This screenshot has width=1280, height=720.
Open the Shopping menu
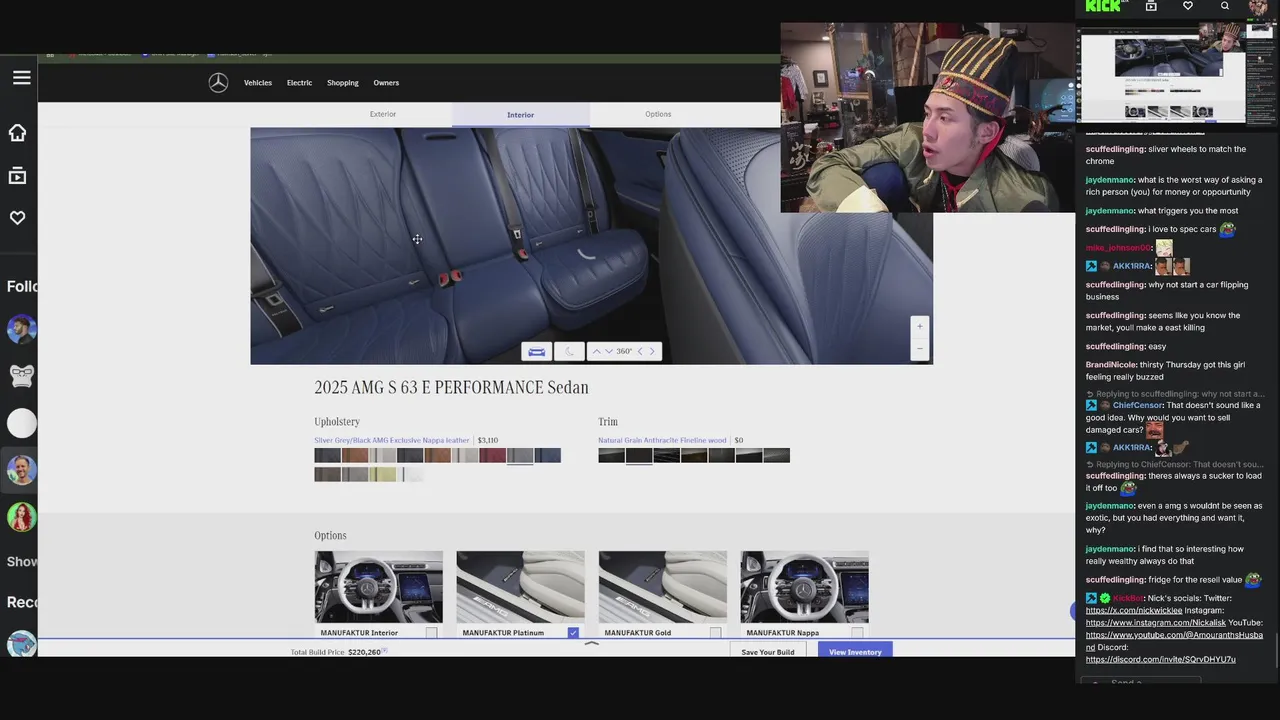[x=342, y=83]
